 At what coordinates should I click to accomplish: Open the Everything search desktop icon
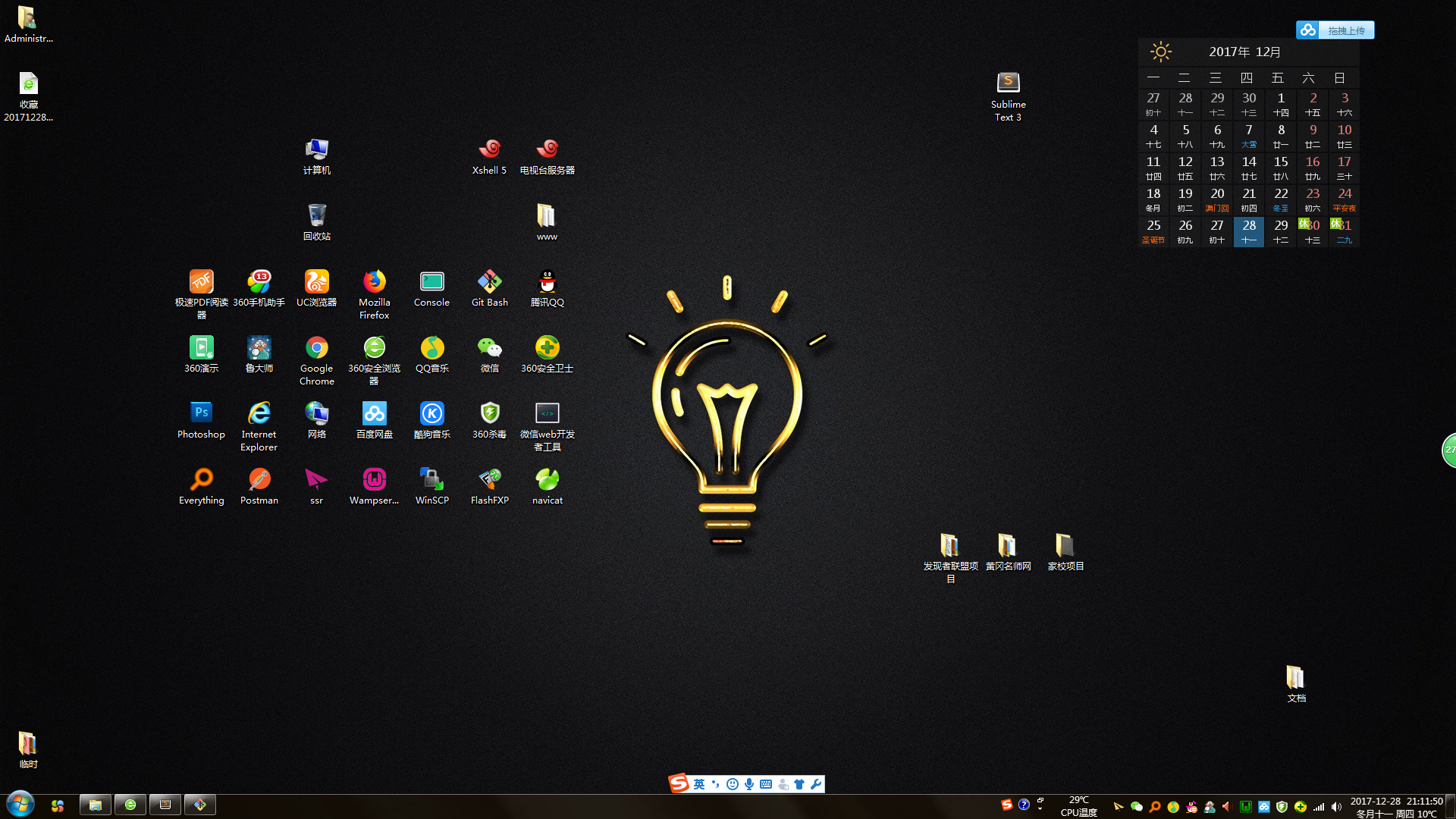pyautogui.click(x=201, y=486)
